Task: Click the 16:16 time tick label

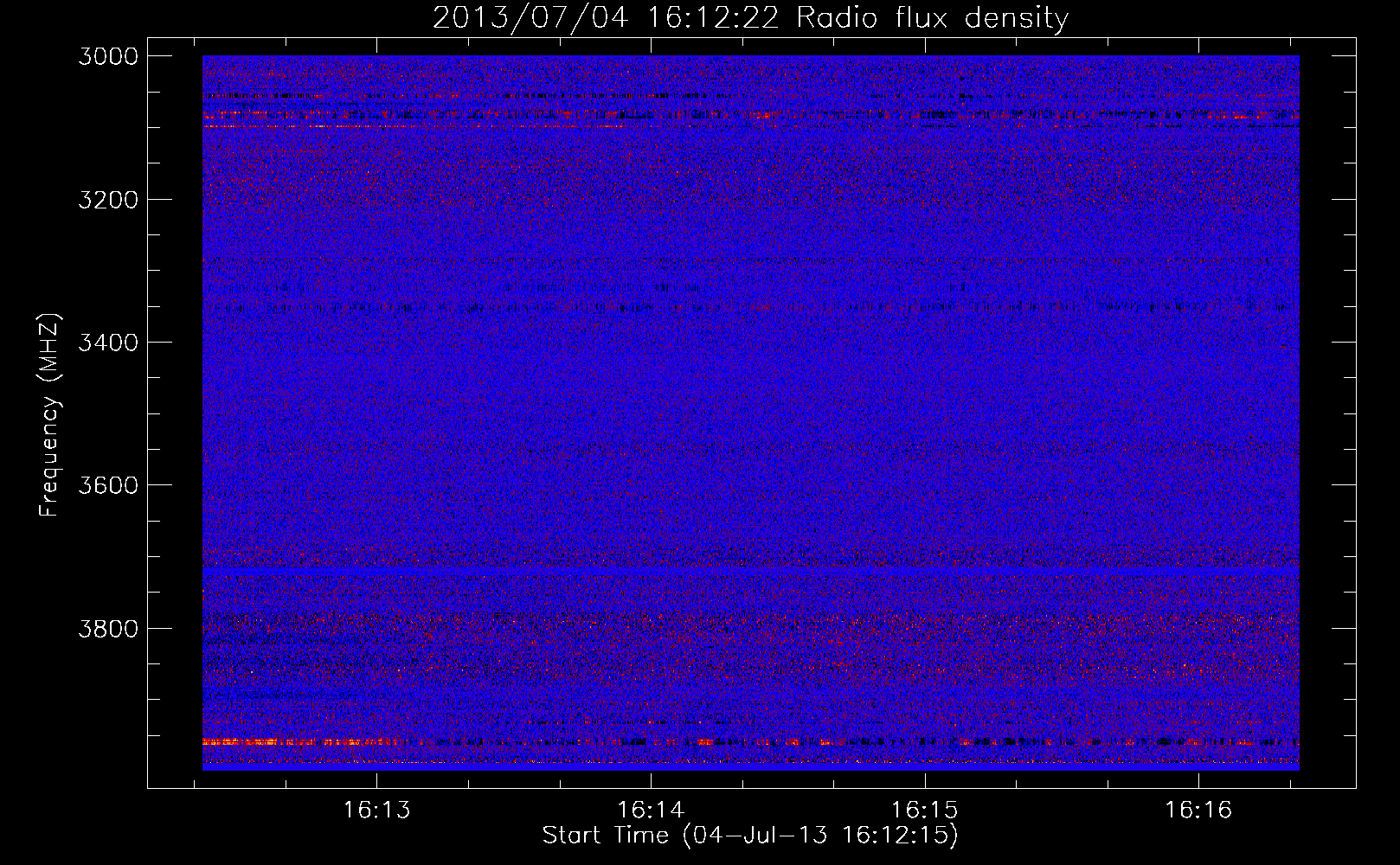Action: pos(1198,811)
